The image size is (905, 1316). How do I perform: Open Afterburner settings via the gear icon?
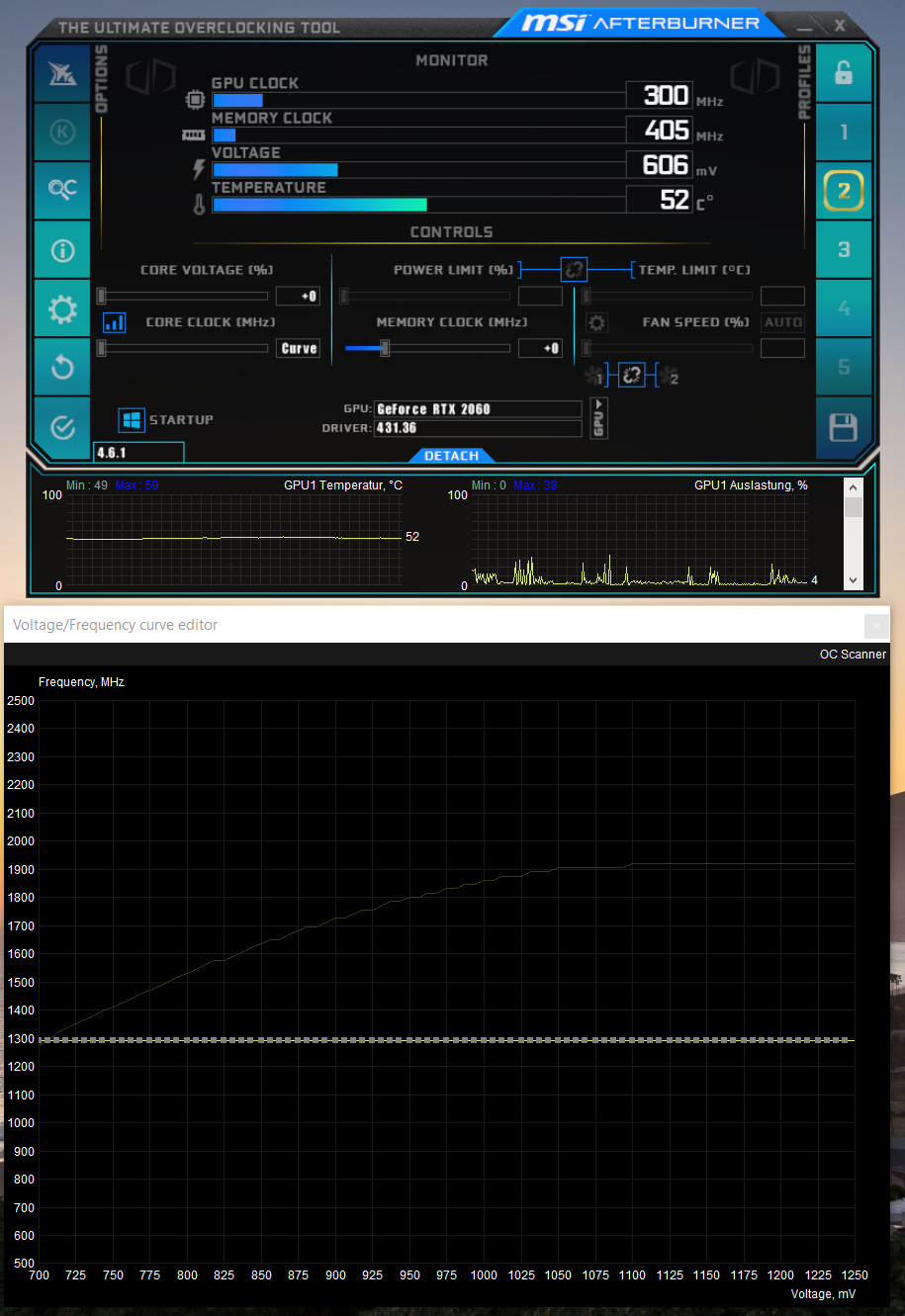62,308
